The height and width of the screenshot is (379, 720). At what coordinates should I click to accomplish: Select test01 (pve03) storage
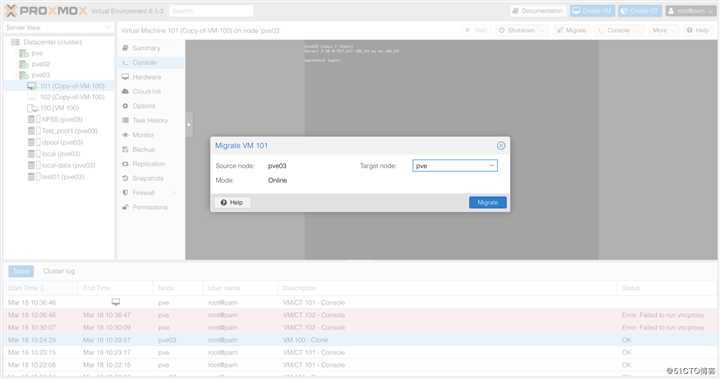point(63,176)
